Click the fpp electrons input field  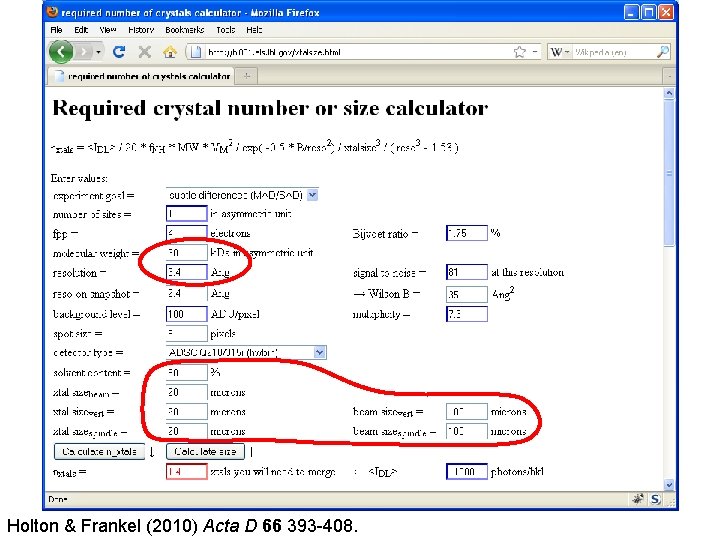[x=186, y=233]
